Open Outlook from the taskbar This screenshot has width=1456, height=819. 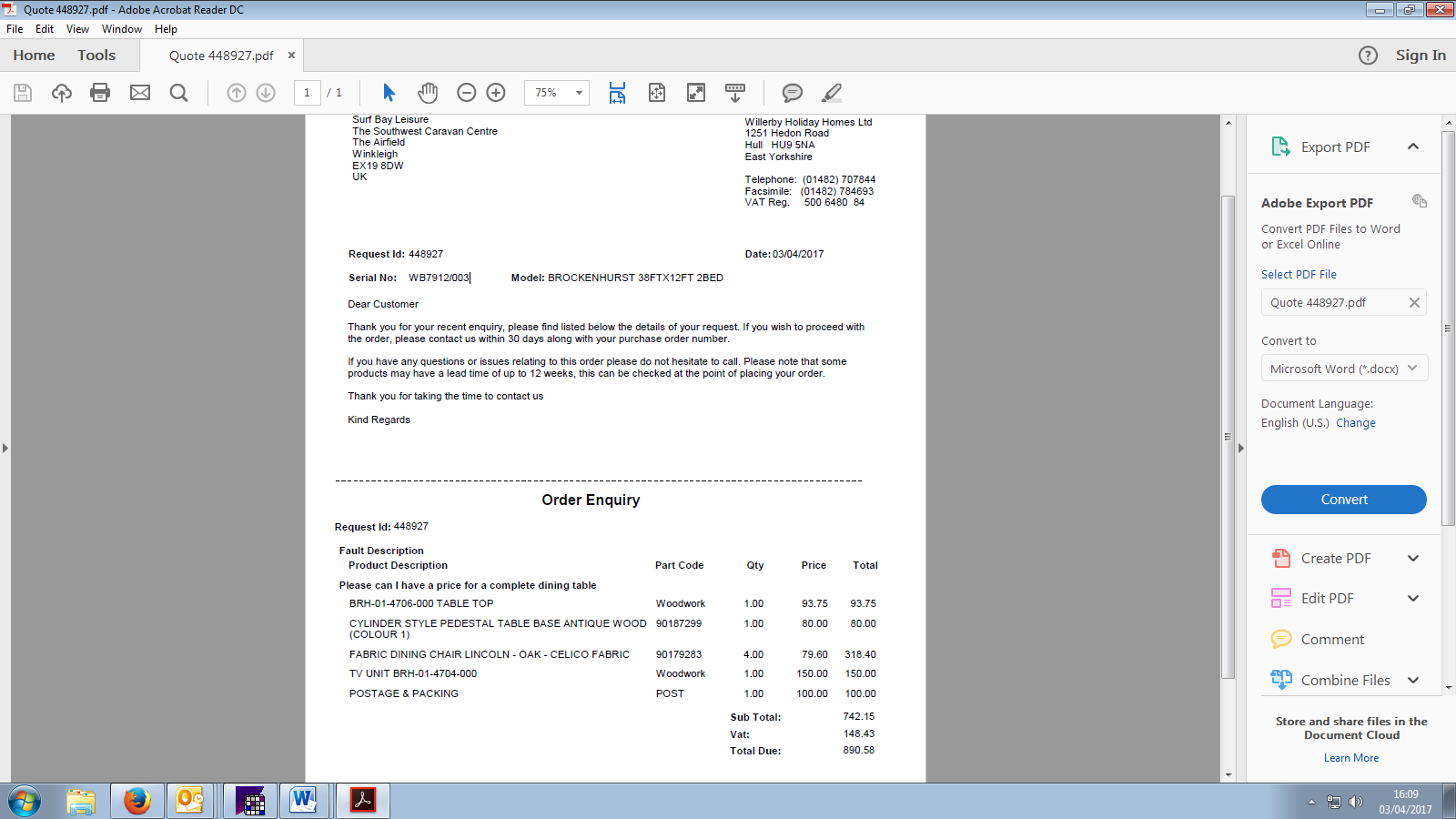[190, 801]
